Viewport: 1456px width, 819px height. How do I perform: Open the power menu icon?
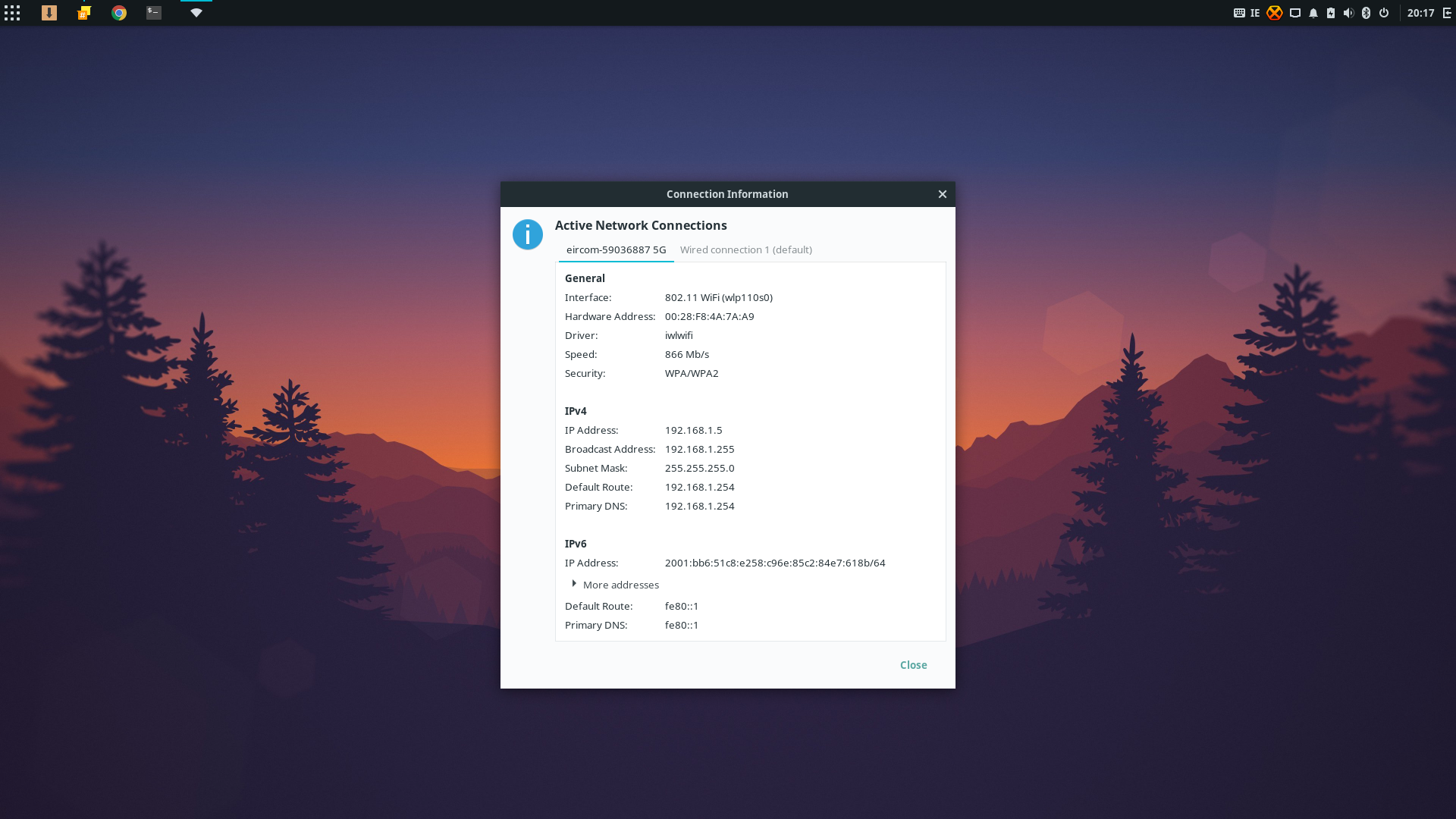tap(1384, 13)
